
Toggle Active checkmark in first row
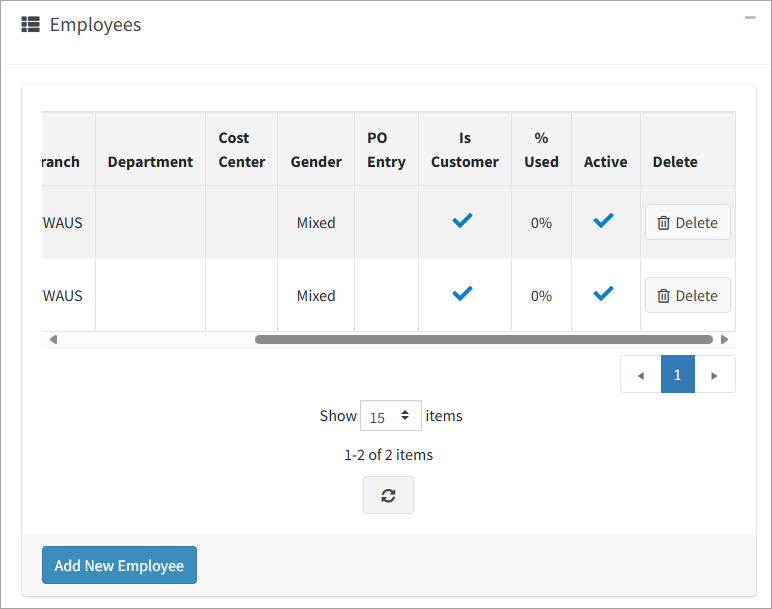[603, 221]
